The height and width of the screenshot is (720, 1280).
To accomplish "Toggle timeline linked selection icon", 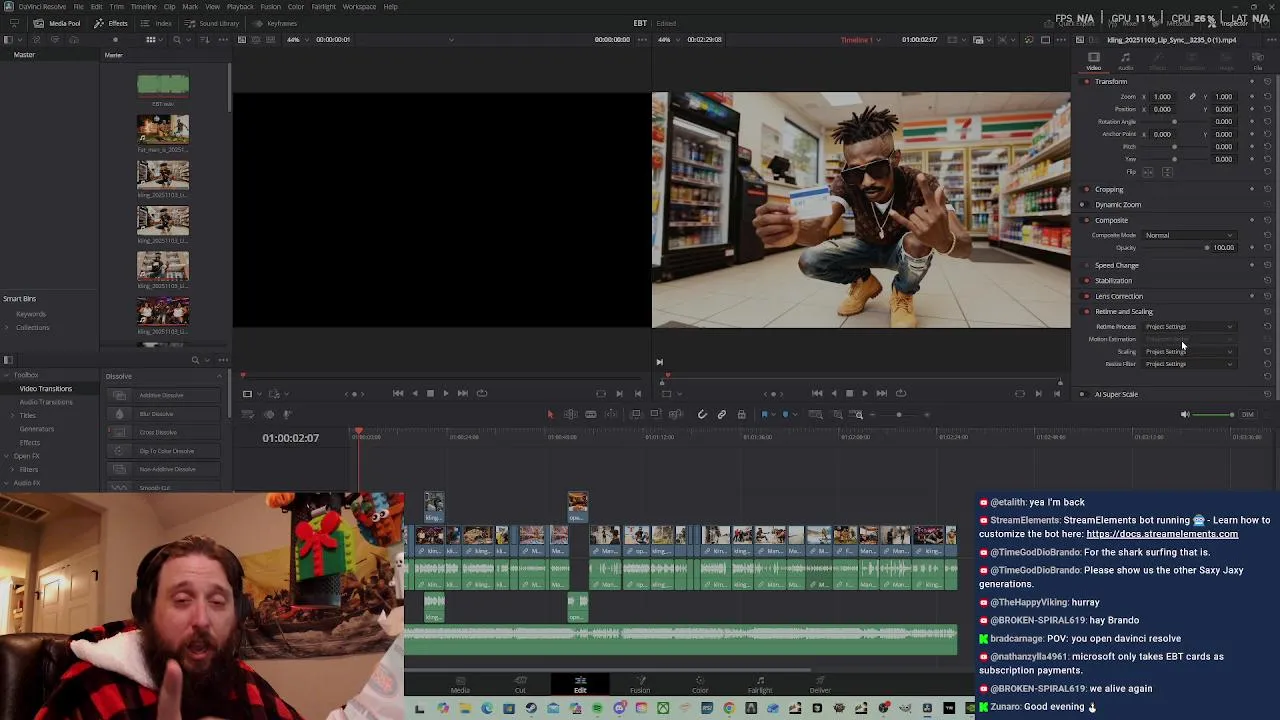I will (721, 414).
